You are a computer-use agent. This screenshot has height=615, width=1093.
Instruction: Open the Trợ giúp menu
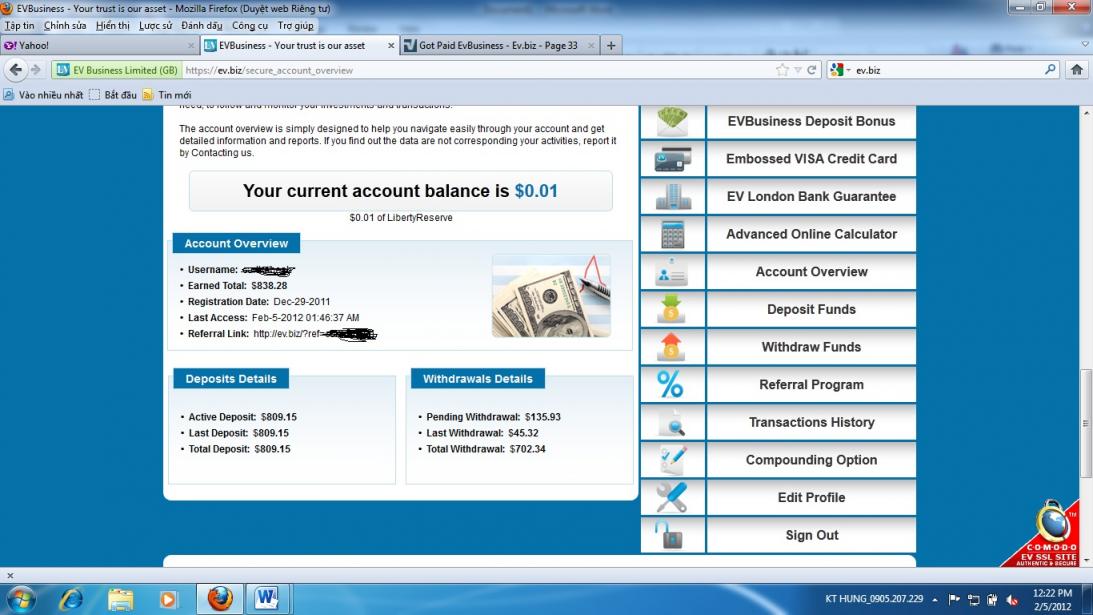296,26
